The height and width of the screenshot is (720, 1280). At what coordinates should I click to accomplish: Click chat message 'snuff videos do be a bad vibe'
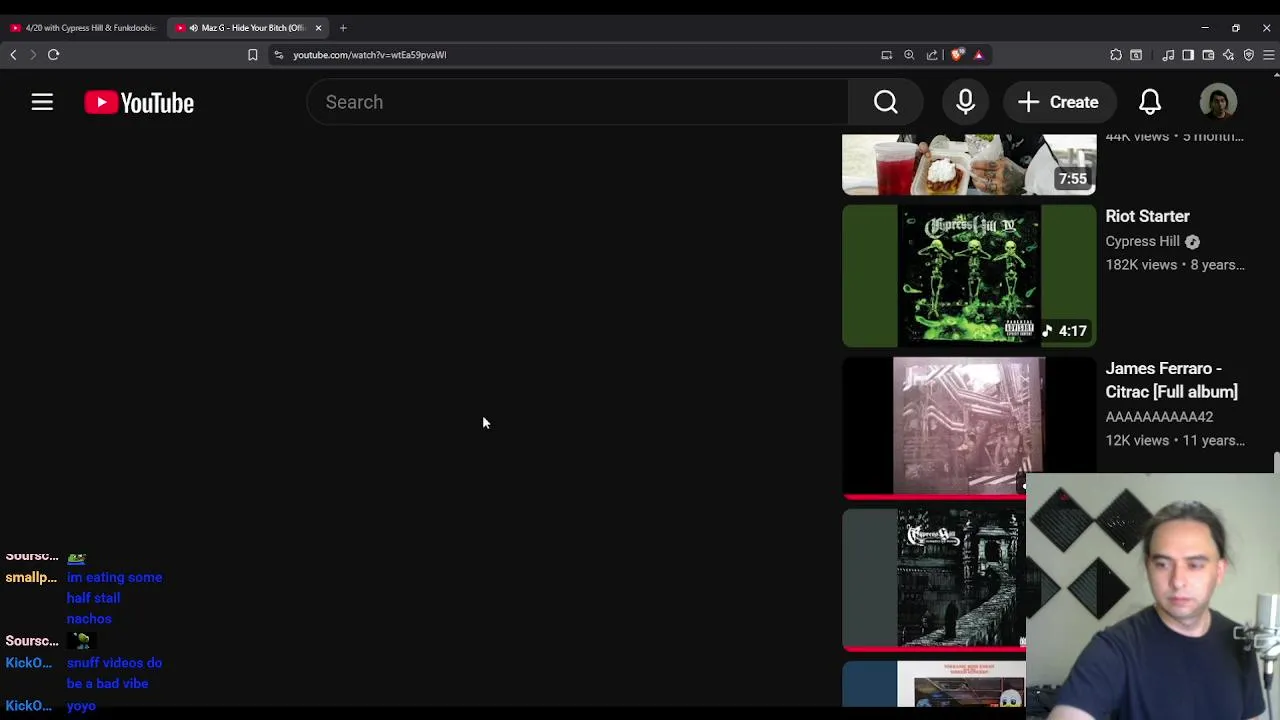click(x=114, y=673)
